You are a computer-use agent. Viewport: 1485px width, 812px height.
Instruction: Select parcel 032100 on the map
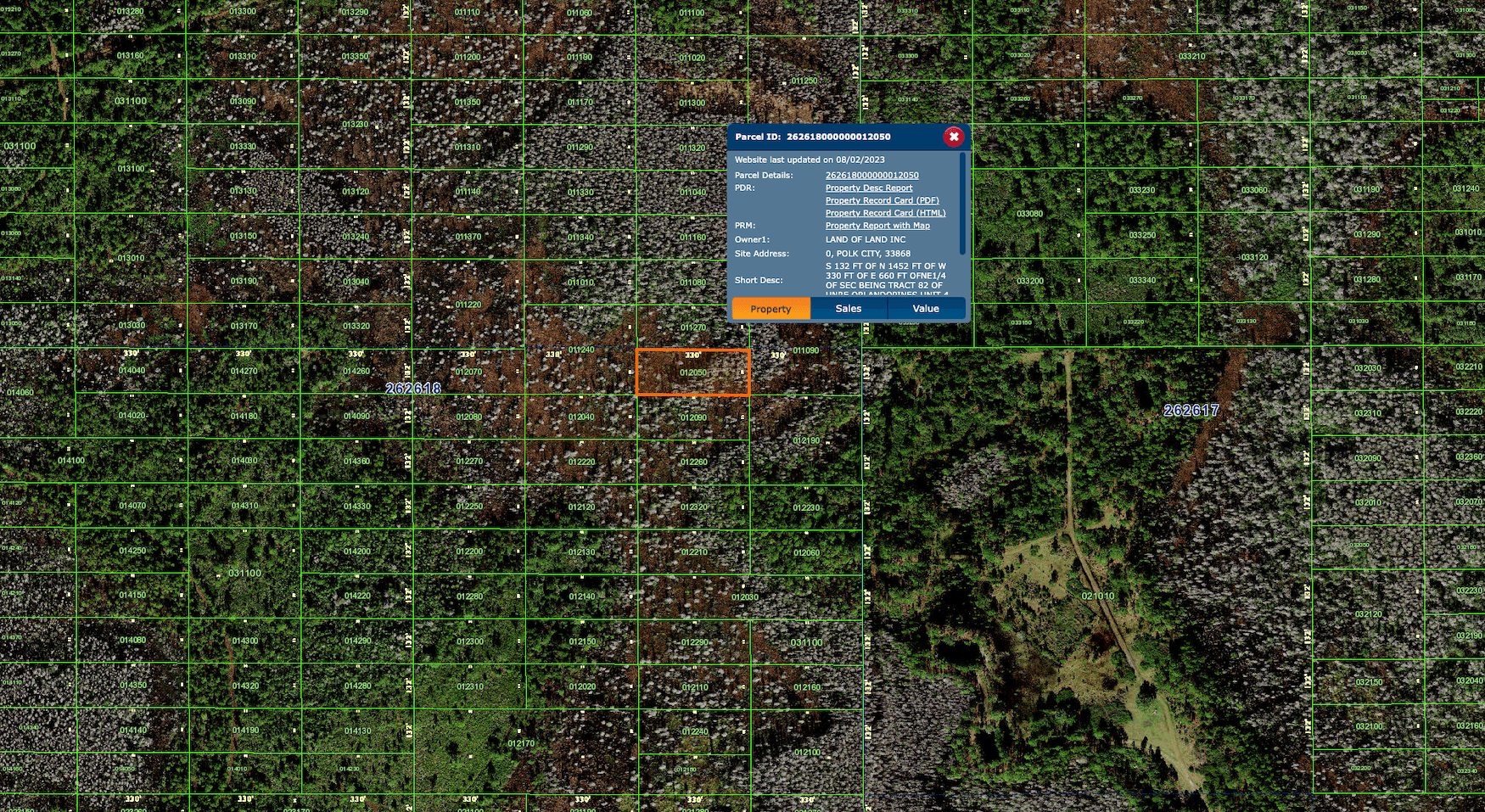pyautogui.click(x=1369, y=726)
